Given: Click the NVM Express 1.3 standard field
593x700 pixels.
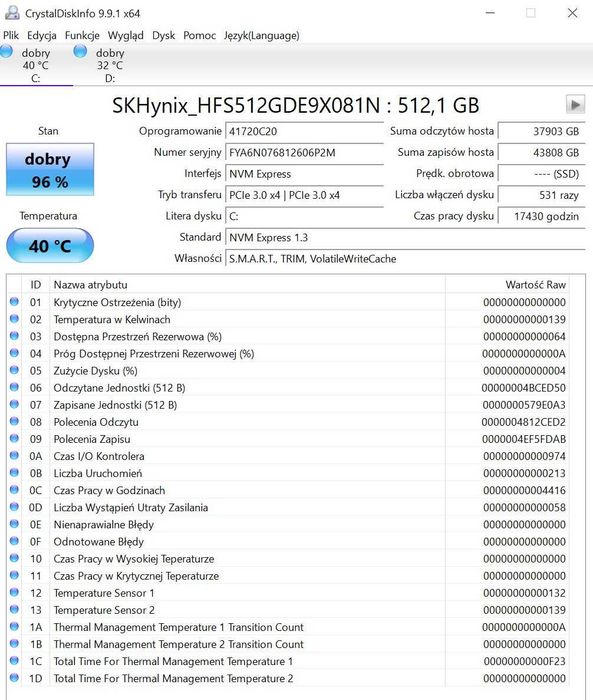Looking at the screenshot, I should pyautogui.click(x=405, y=238).
